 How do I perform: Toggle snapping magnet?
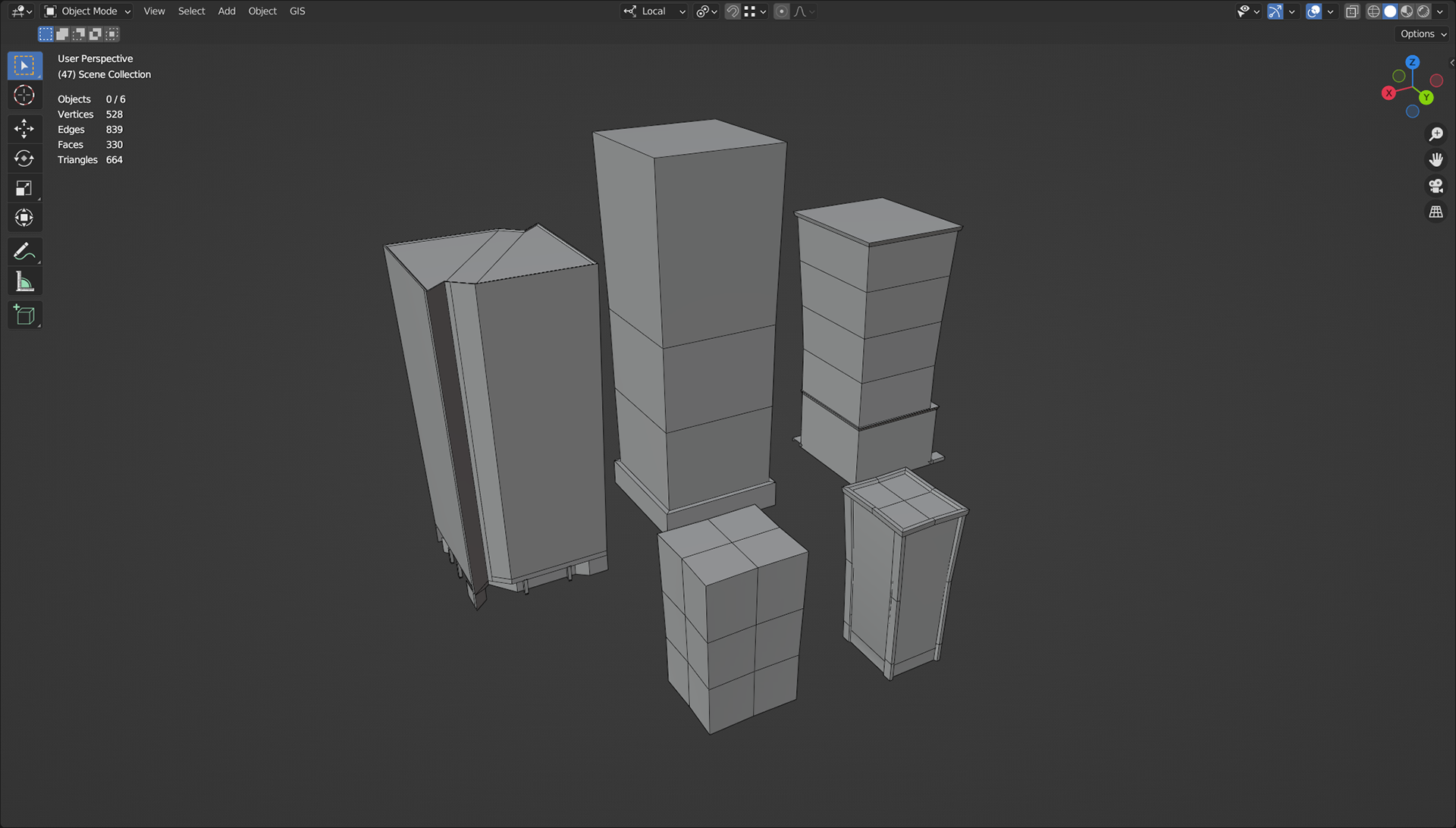(733, 11)
